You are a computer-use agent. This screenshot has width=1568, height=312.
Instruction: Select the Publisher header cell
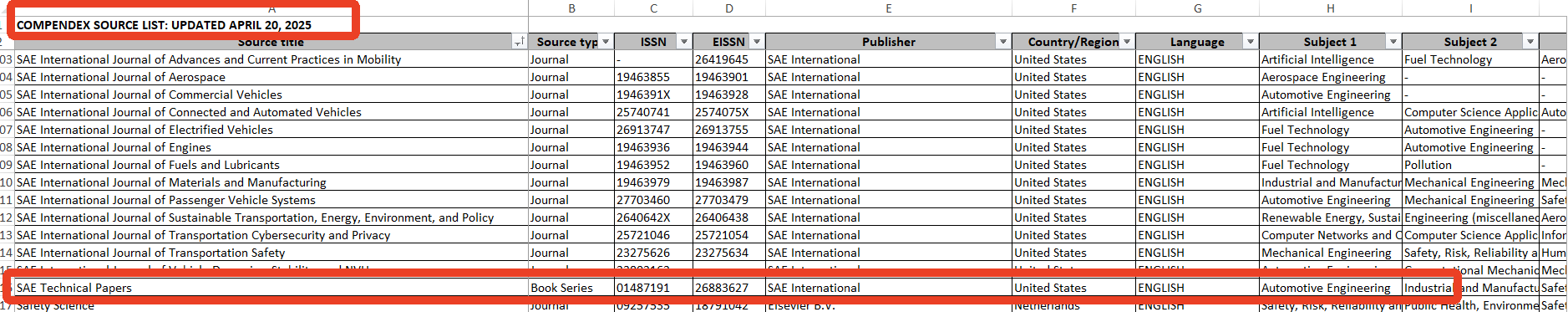tap(889, 42)
